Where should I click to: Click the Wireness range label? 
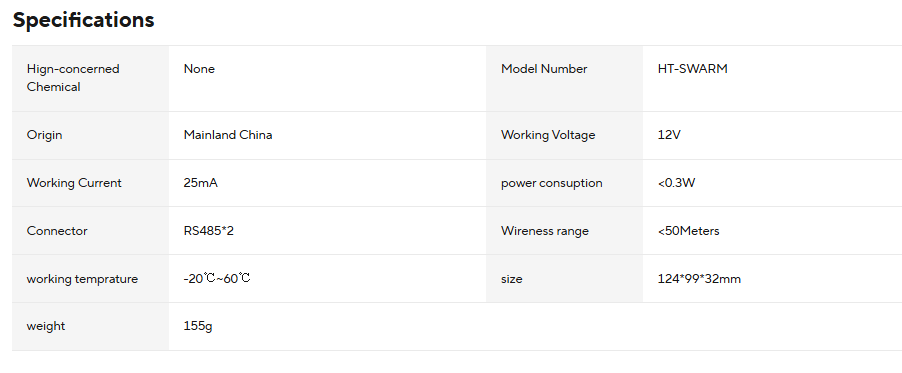545,231
